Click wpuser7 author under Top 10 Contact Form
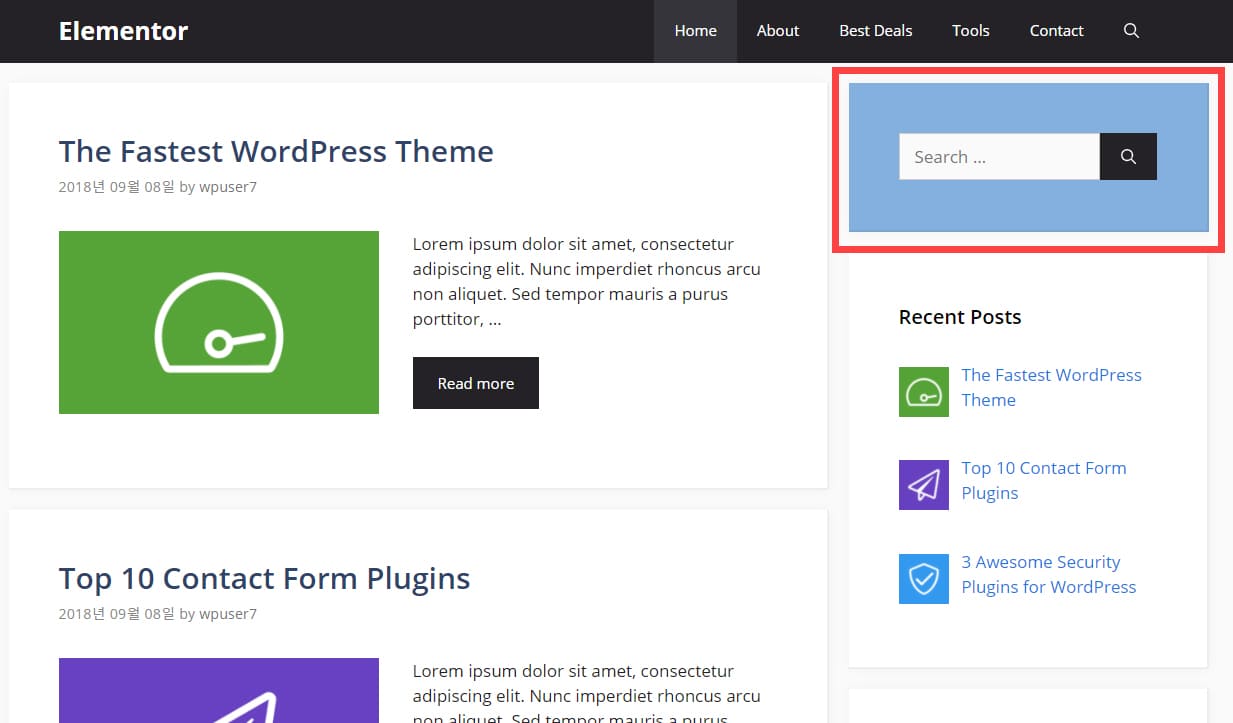The width and height of the screenshot is (1233, 723). (x=228, y=614)
